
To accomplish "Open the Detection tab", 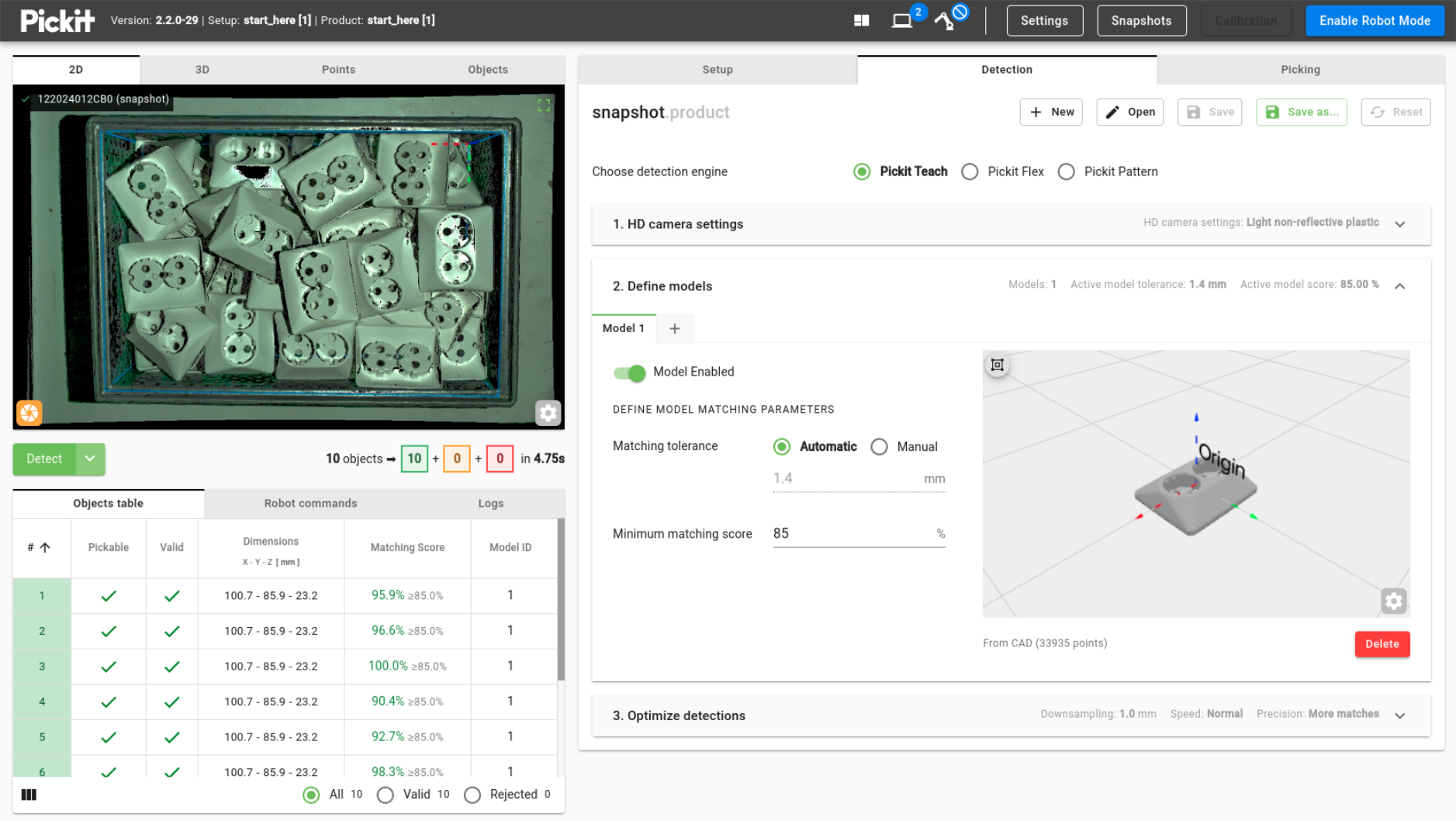I will [x=1007, y=69].
